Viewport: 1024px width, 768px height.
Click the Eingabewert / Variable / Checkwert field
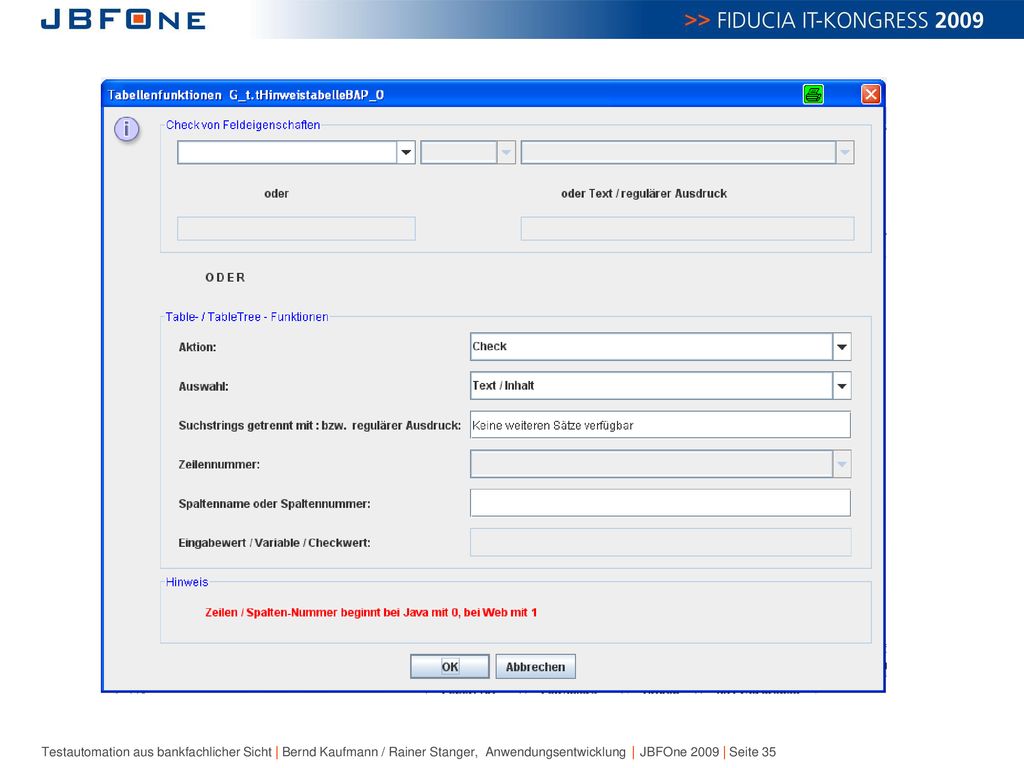point(660,542)
